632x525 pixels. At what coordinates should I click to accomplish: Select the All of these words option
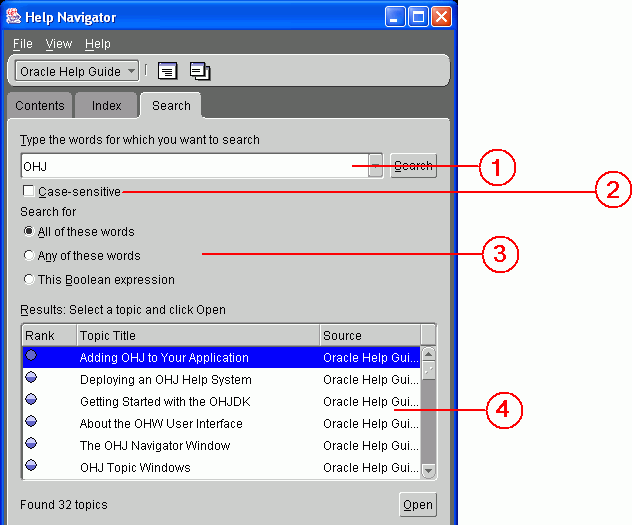pyautogui.click(x=29, y=231)
